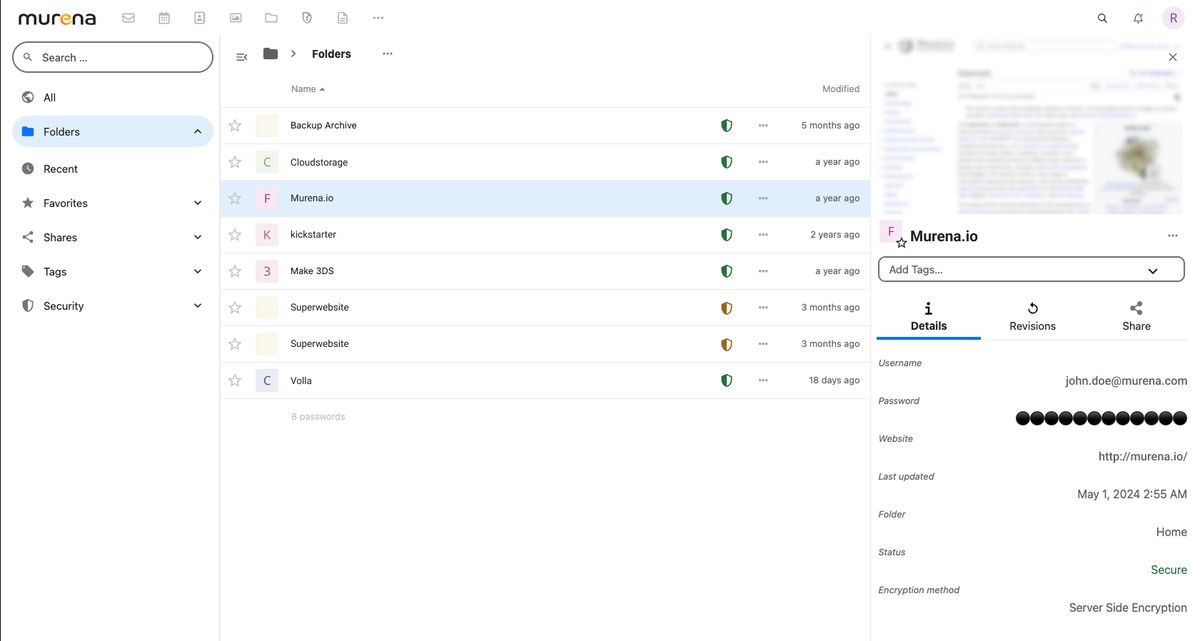Open the Files app icon

tap(271, 17)
